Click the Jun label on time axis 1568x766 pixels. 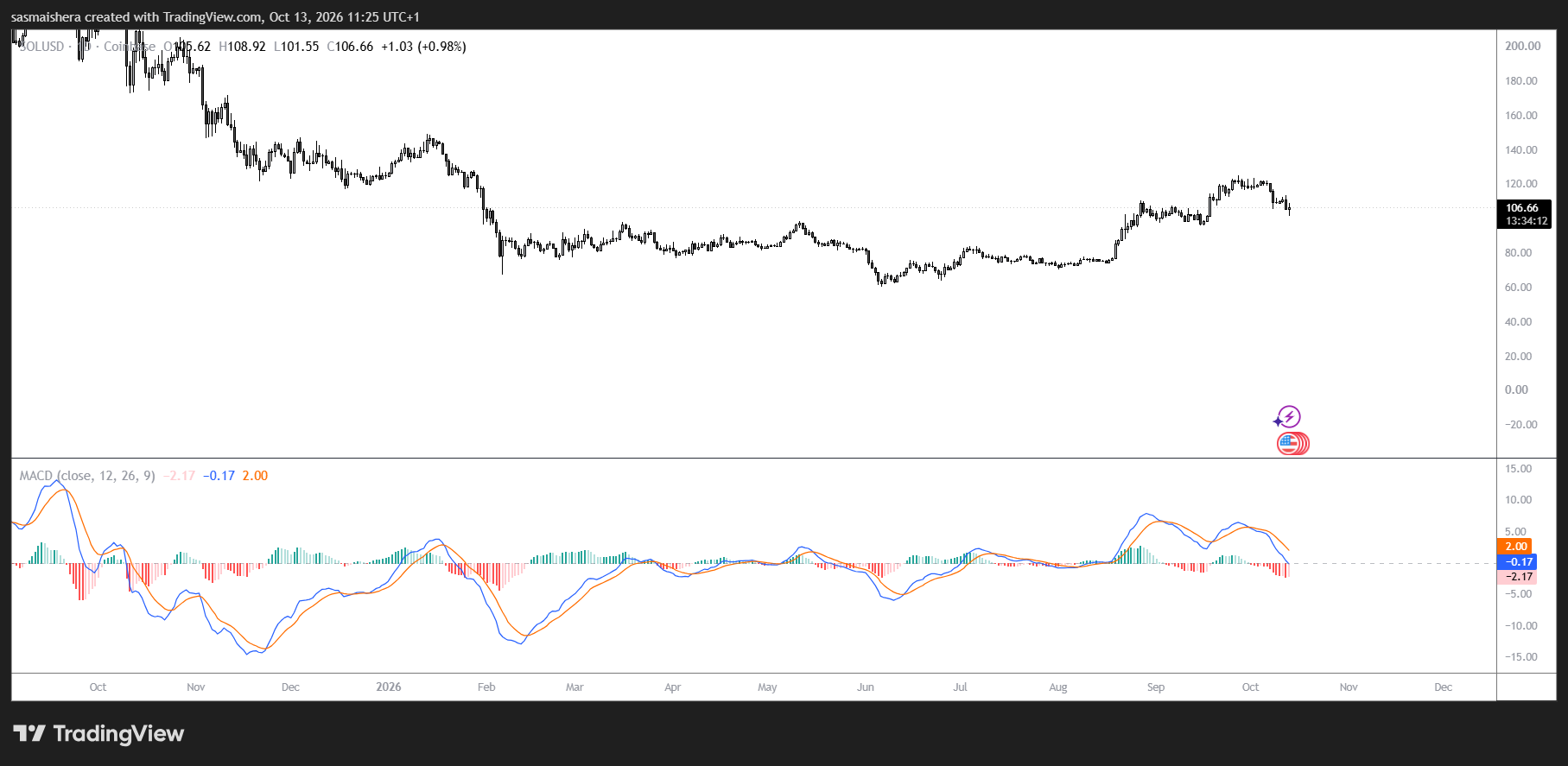(866, 687)
